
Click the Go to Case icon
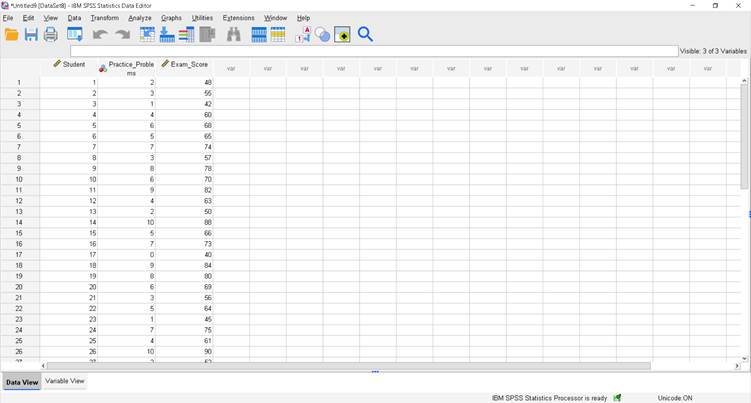(x=147, y=35)
